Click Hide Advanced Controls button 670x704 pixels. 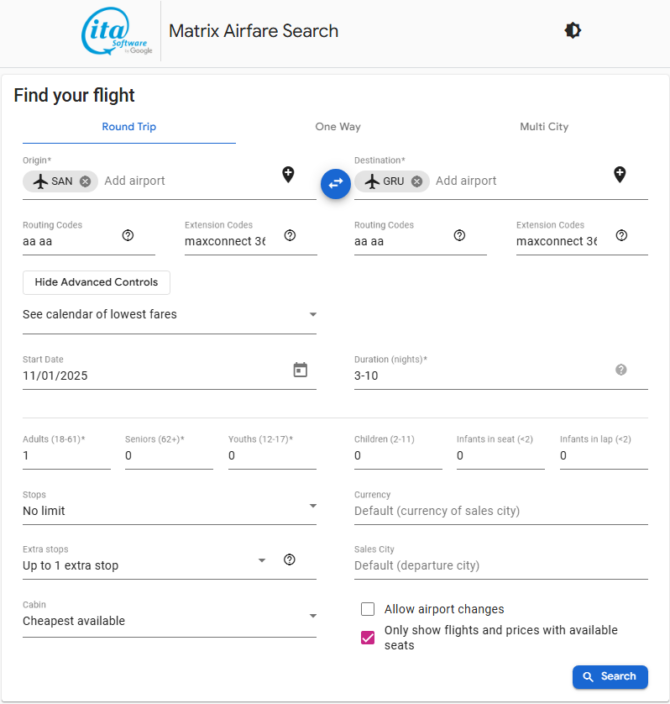(96, 282)
